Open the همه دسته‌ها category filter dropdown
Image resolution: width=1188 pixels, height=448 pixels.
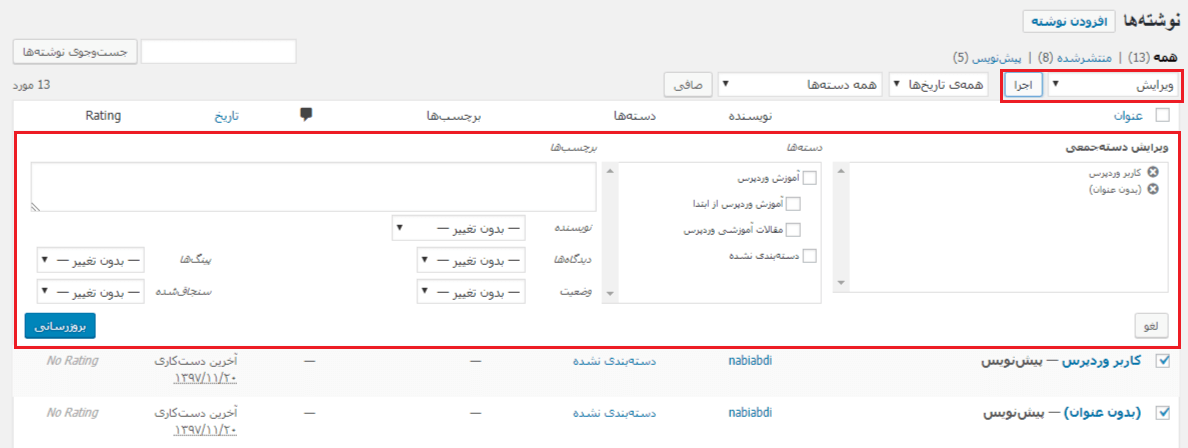[800, 85]
